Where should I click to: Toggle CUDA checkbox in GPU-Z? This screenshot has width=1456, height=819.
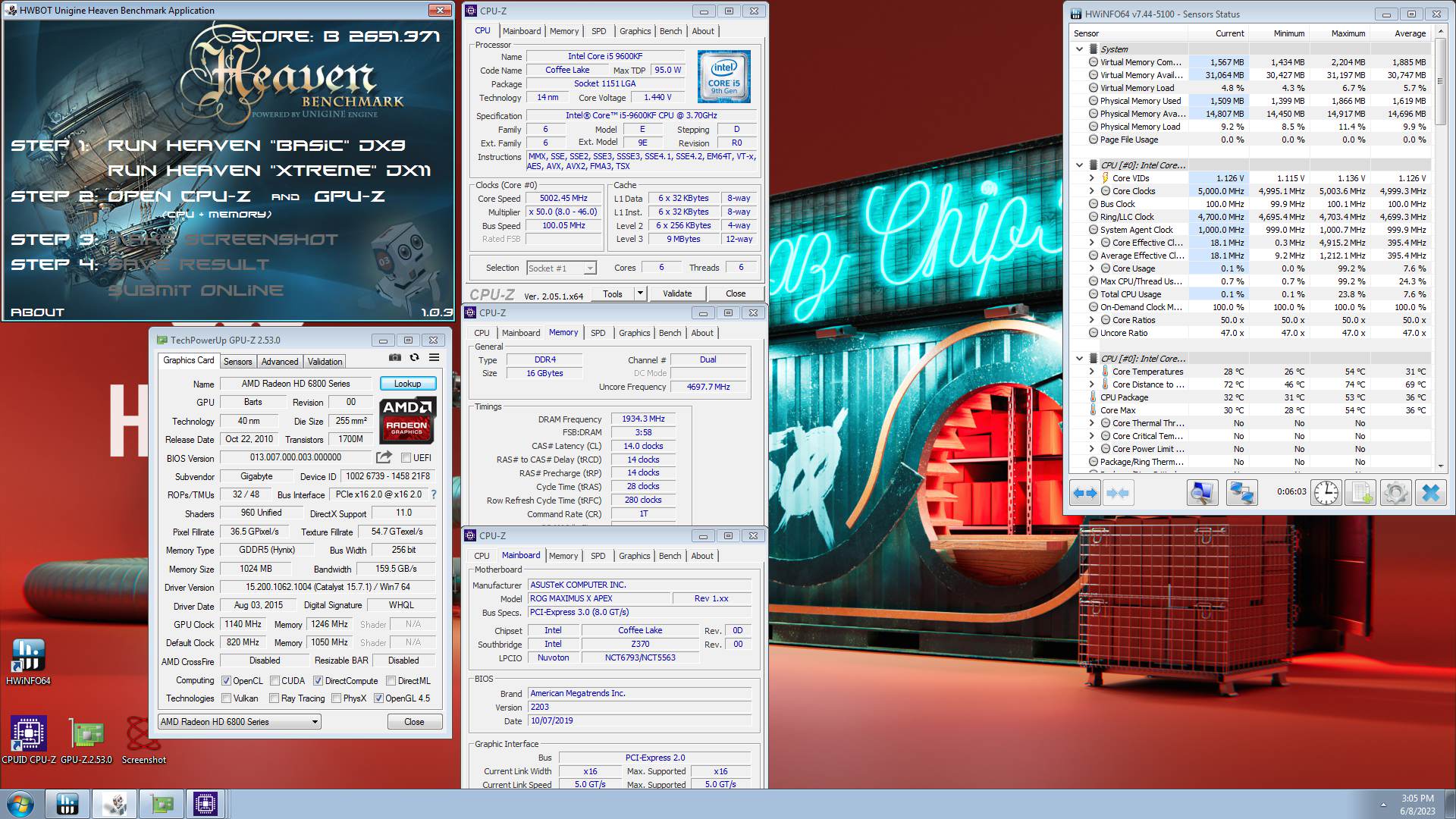pyautogui.click(x=275, y=681)
